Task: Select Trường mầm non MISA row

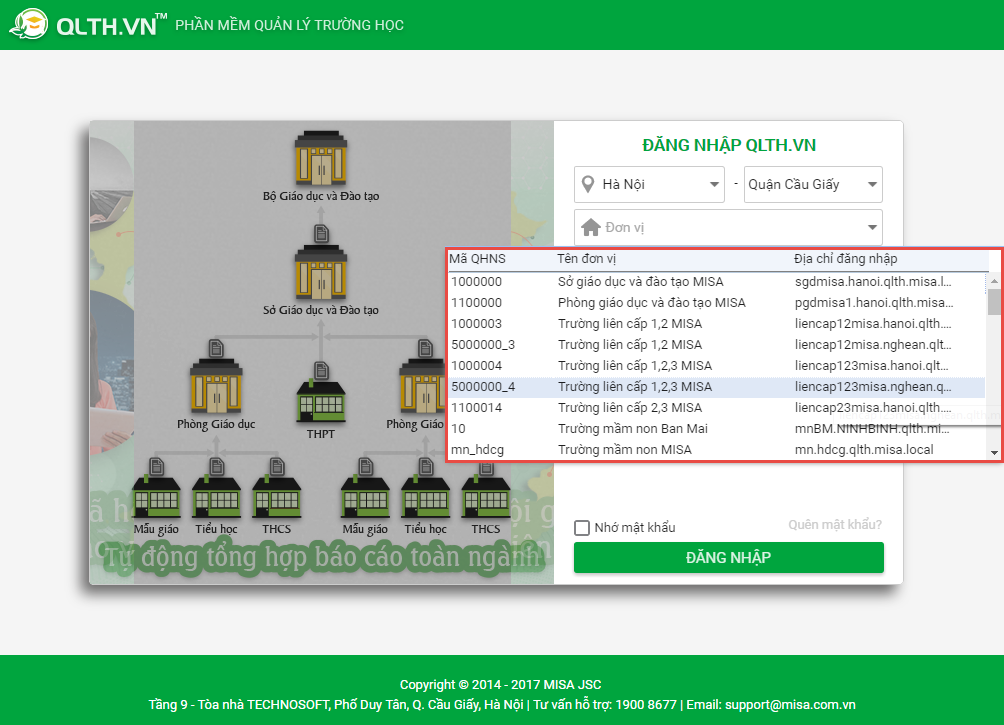Action: (717, 450)
